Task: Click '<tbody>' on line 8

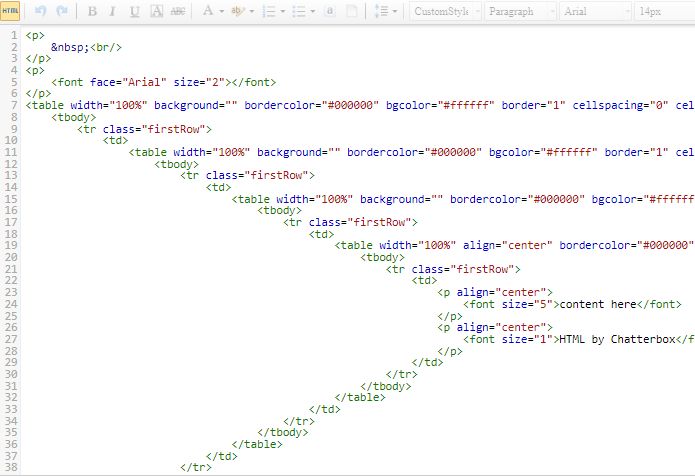Action: 74,117
